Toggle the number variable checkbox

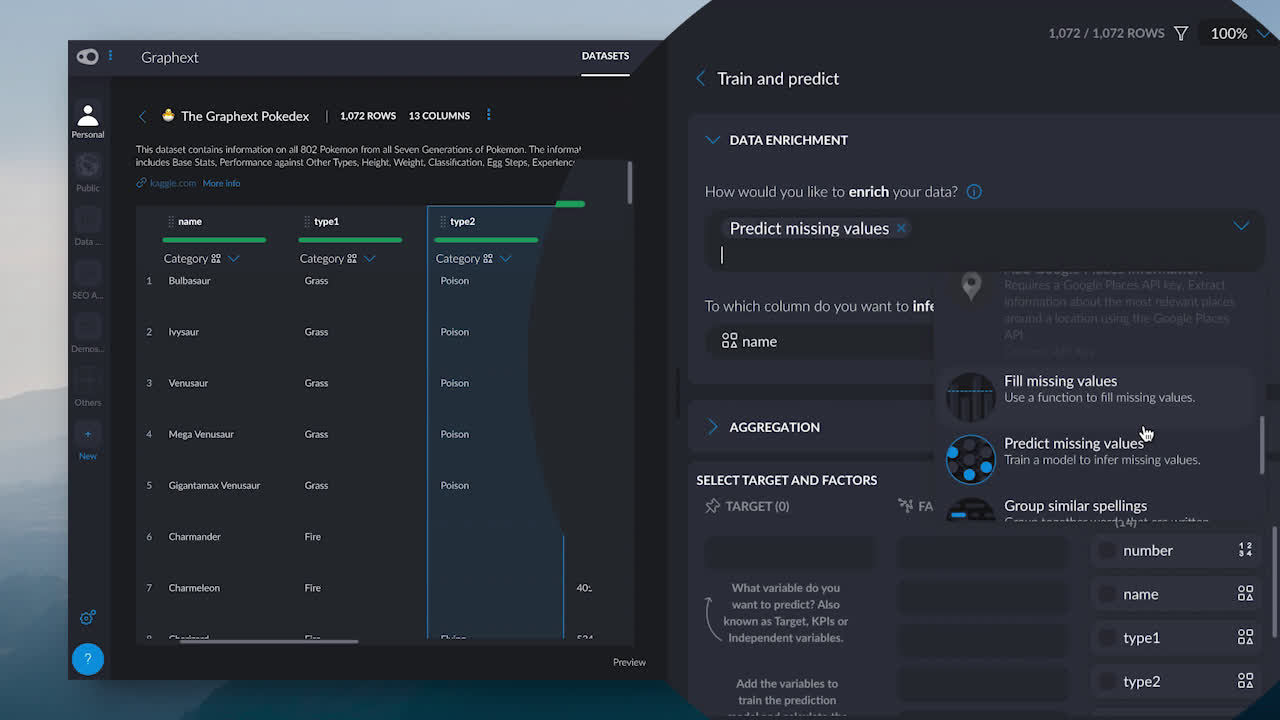coord(1107,550)
